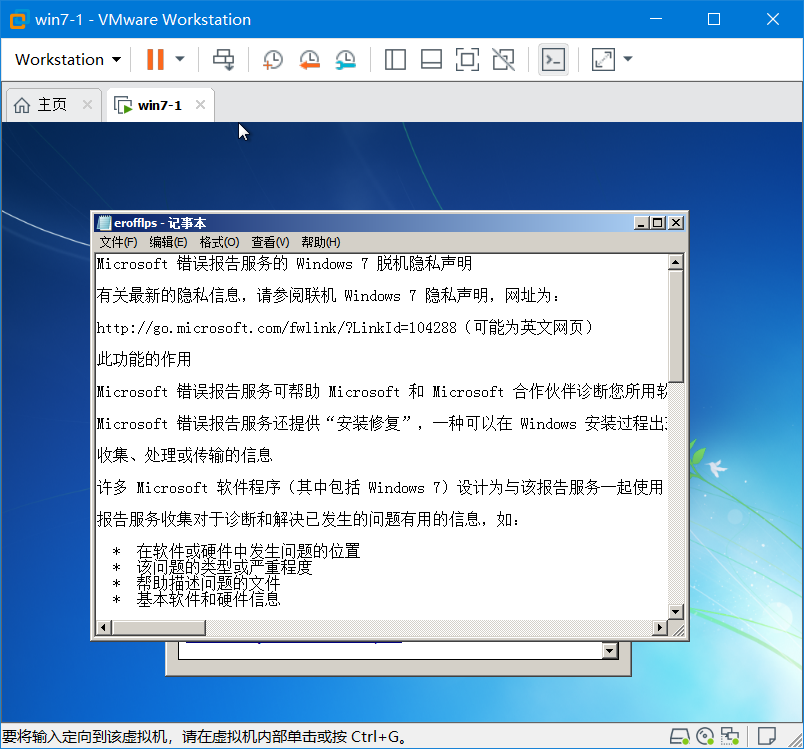
Task: Close the 主页 tab
Action: click(88, 105)
